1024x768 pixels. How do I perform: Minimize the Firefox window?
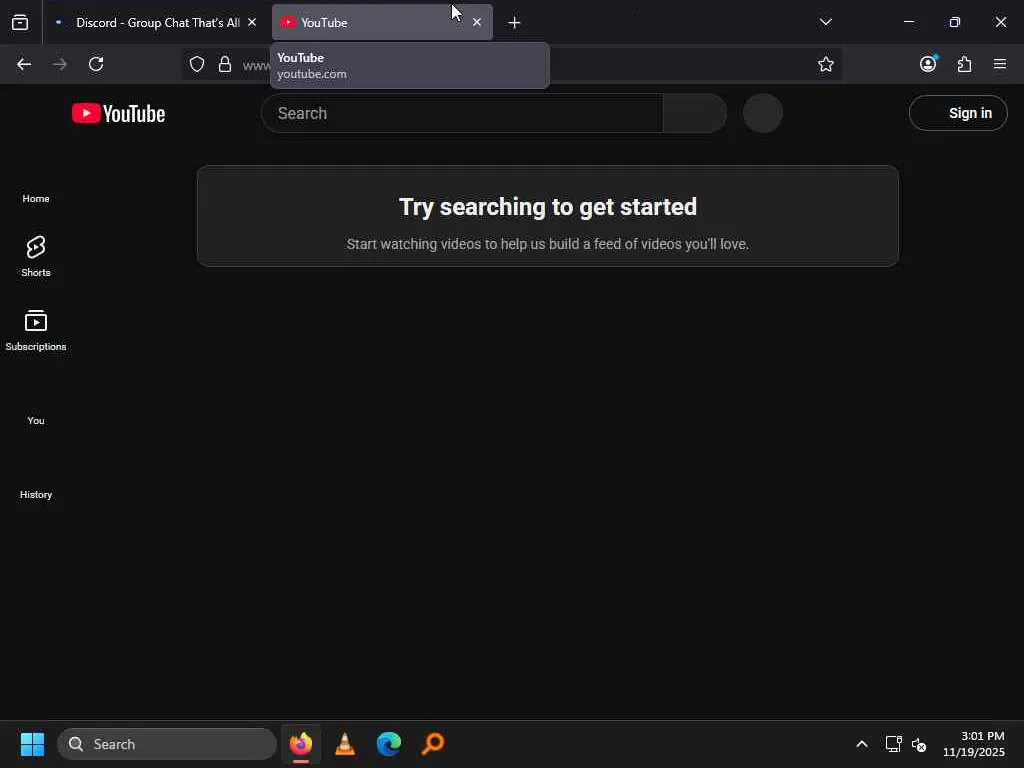coord(908,22)
